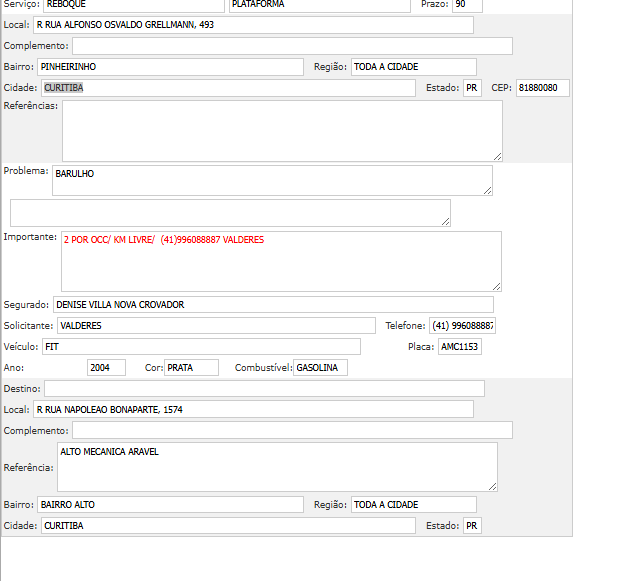
Task: Click the Combustível field showing GASOLINA
Action: click(x=320, y=368)
